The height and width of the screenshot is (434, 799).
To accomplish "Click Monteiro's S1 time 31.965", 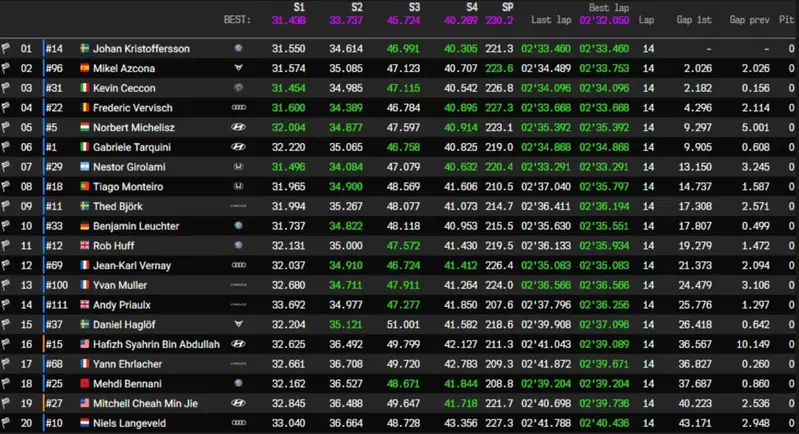I will (288, 186).
